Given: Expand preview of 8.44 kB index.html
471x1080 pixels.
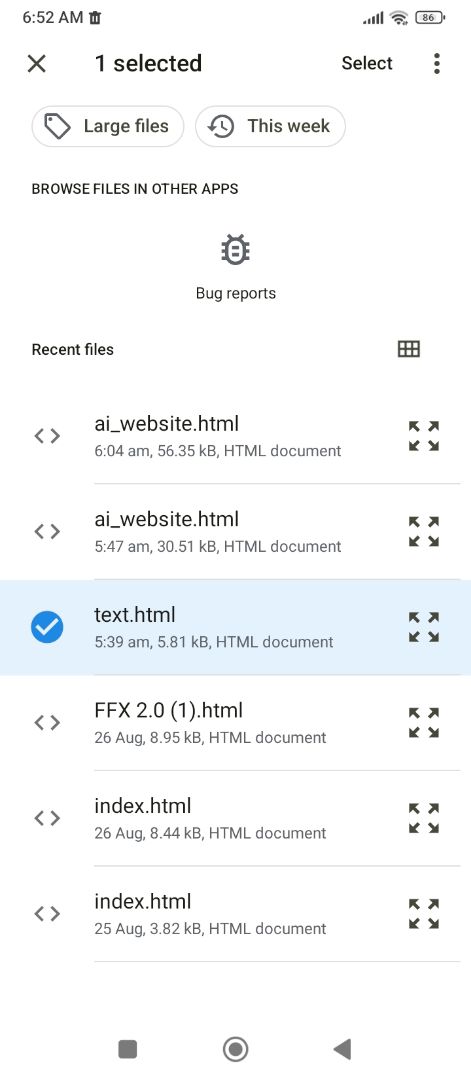Looking at the screenshot, I should (424, 818).
